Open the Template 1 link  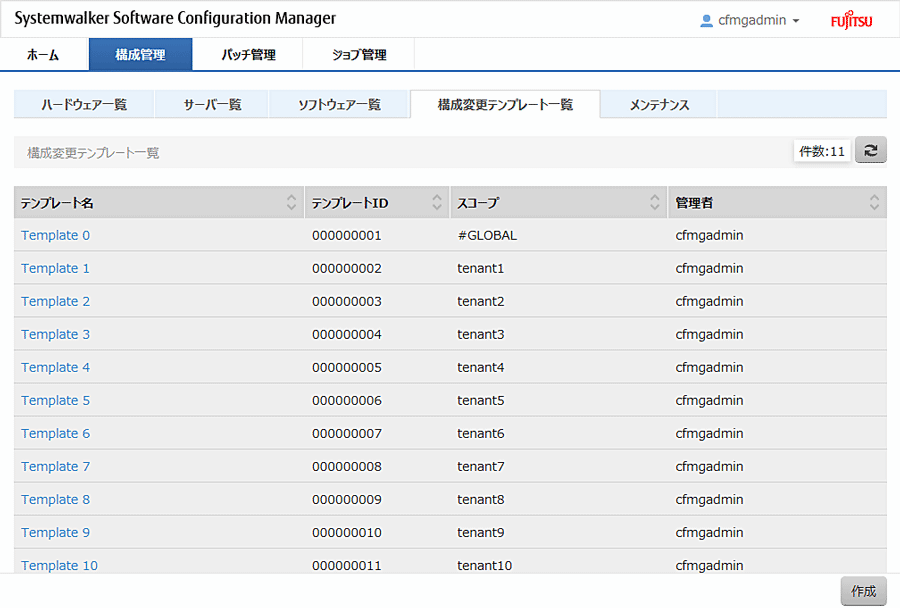click(x=56, y=268)
